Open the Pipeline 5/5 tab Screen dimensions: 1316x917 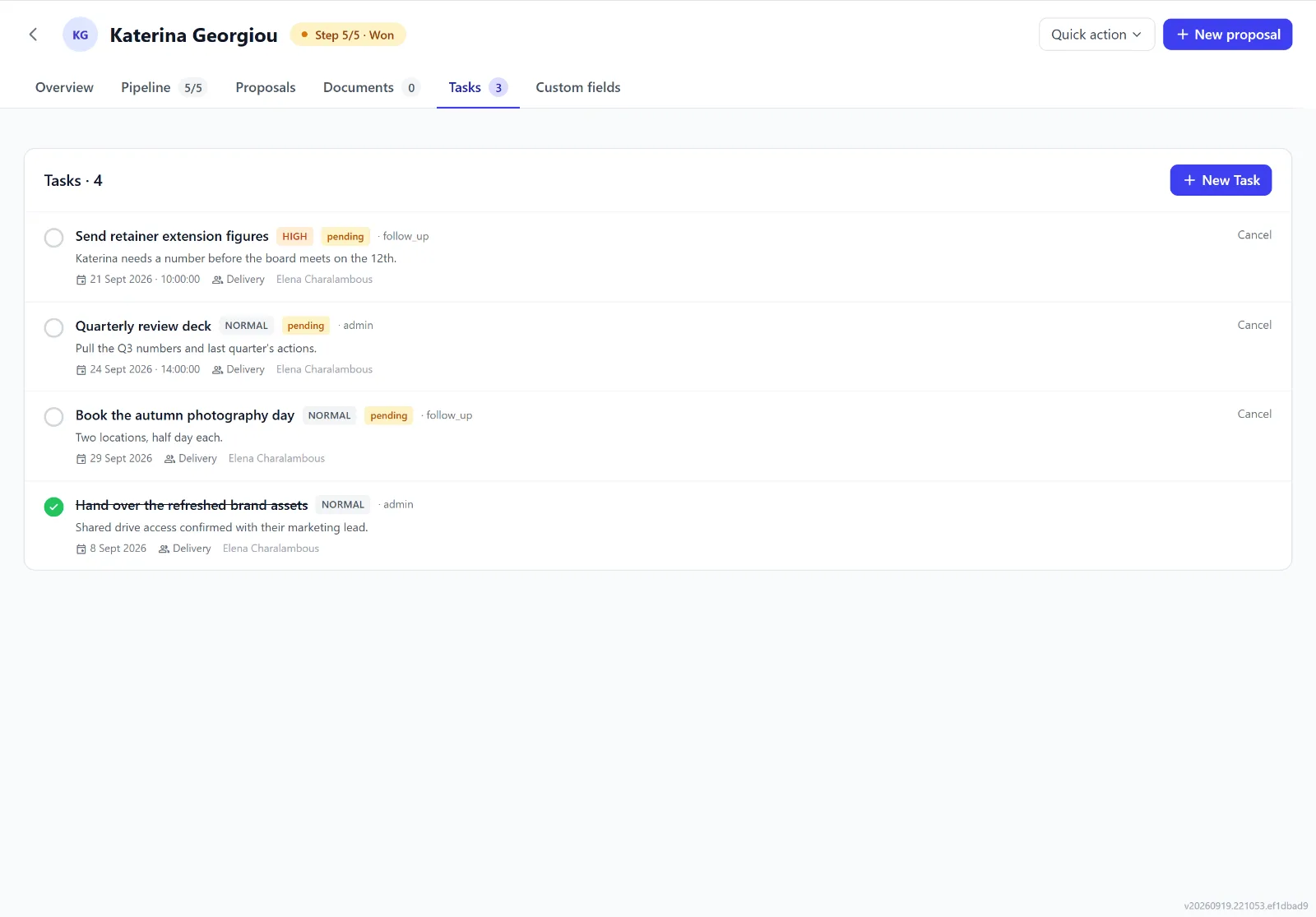[164, 87]
